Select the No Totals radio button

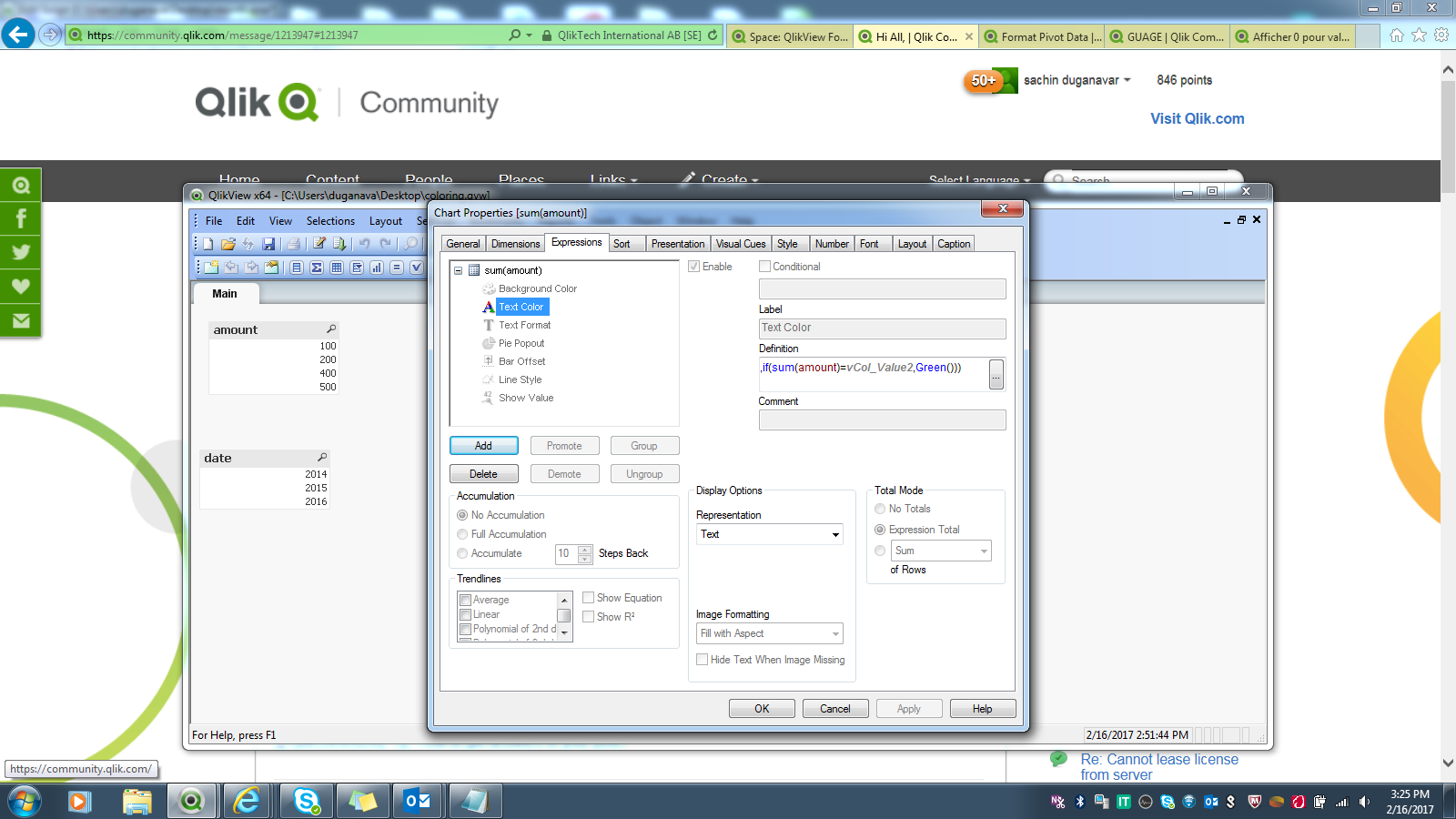pyautogui.click(x=880, y=509)
